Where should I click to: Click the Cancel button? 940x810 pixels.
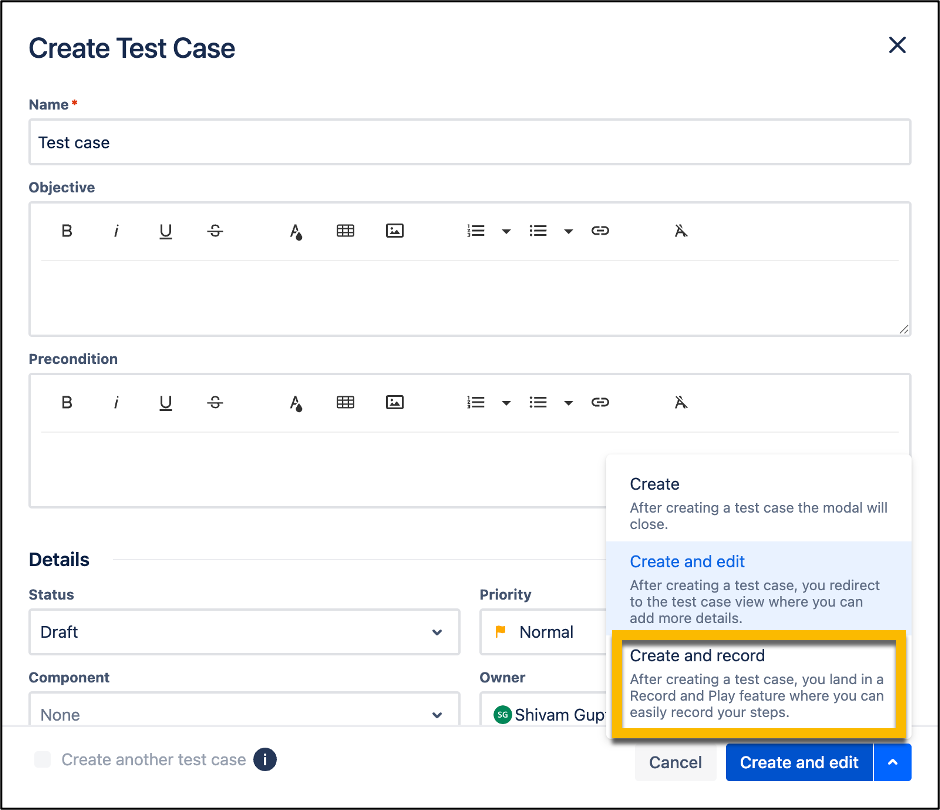(x=676, y=762)
